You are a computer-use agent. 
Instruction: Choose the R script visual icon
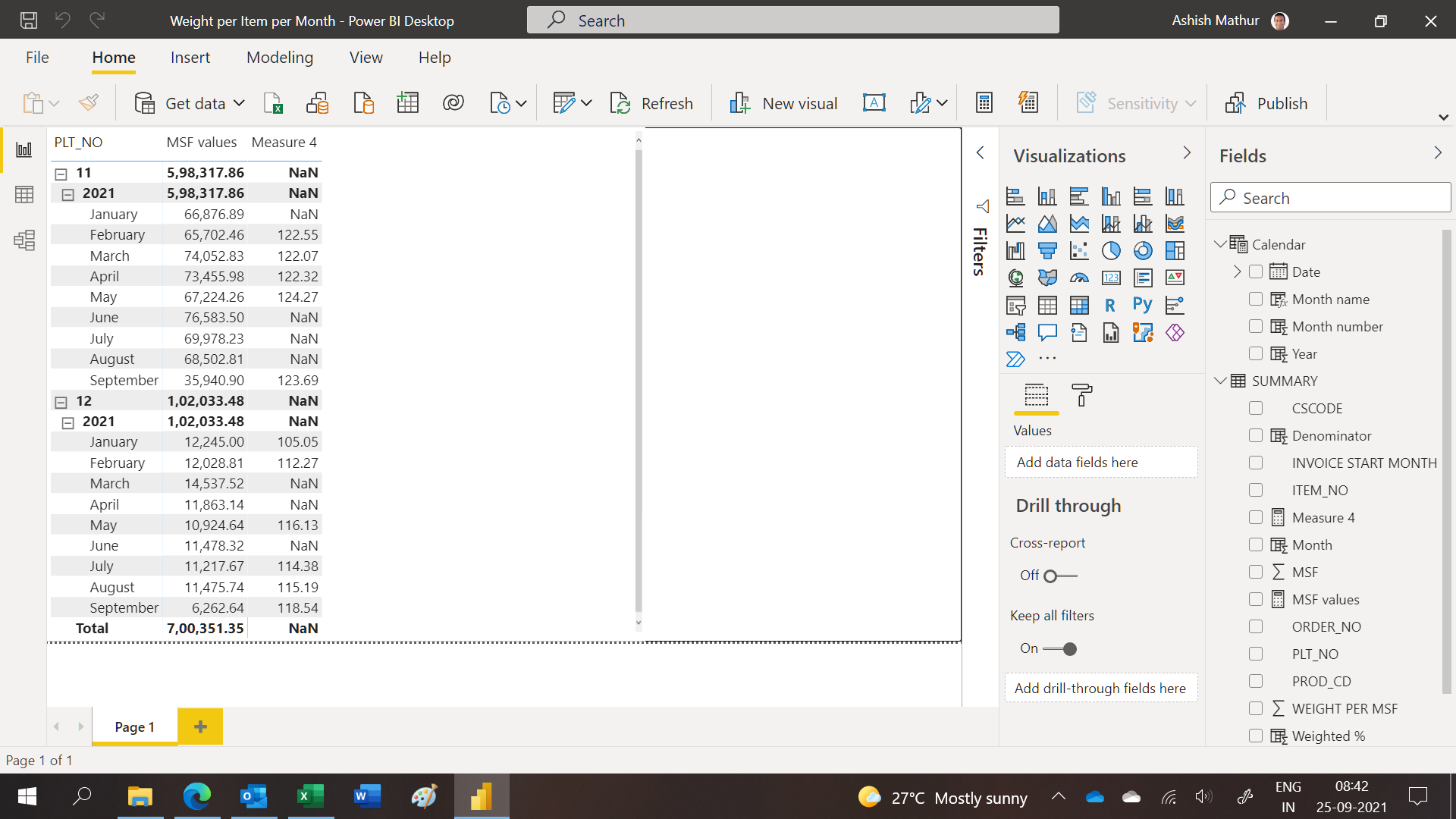(x=1111, y=305)
